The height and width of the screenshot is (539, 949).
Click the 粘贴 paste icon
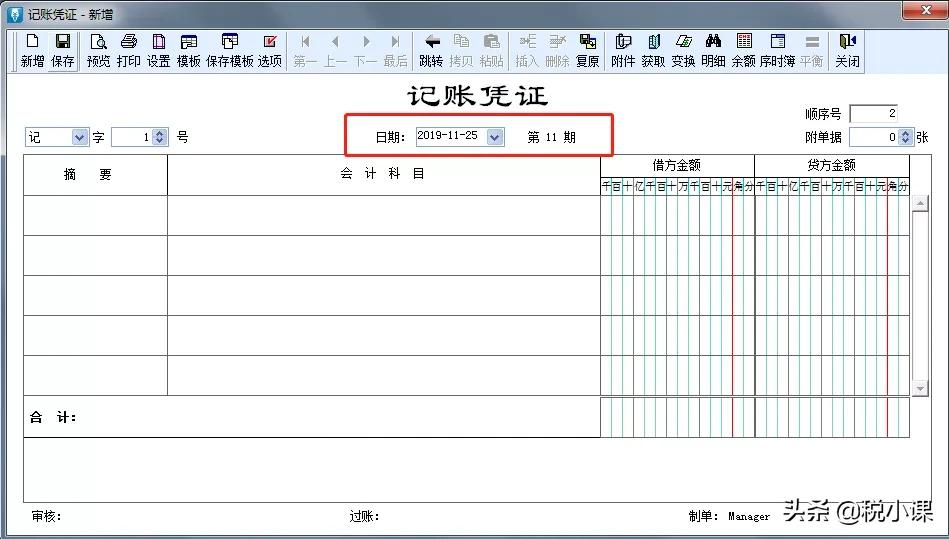[491, 51]
